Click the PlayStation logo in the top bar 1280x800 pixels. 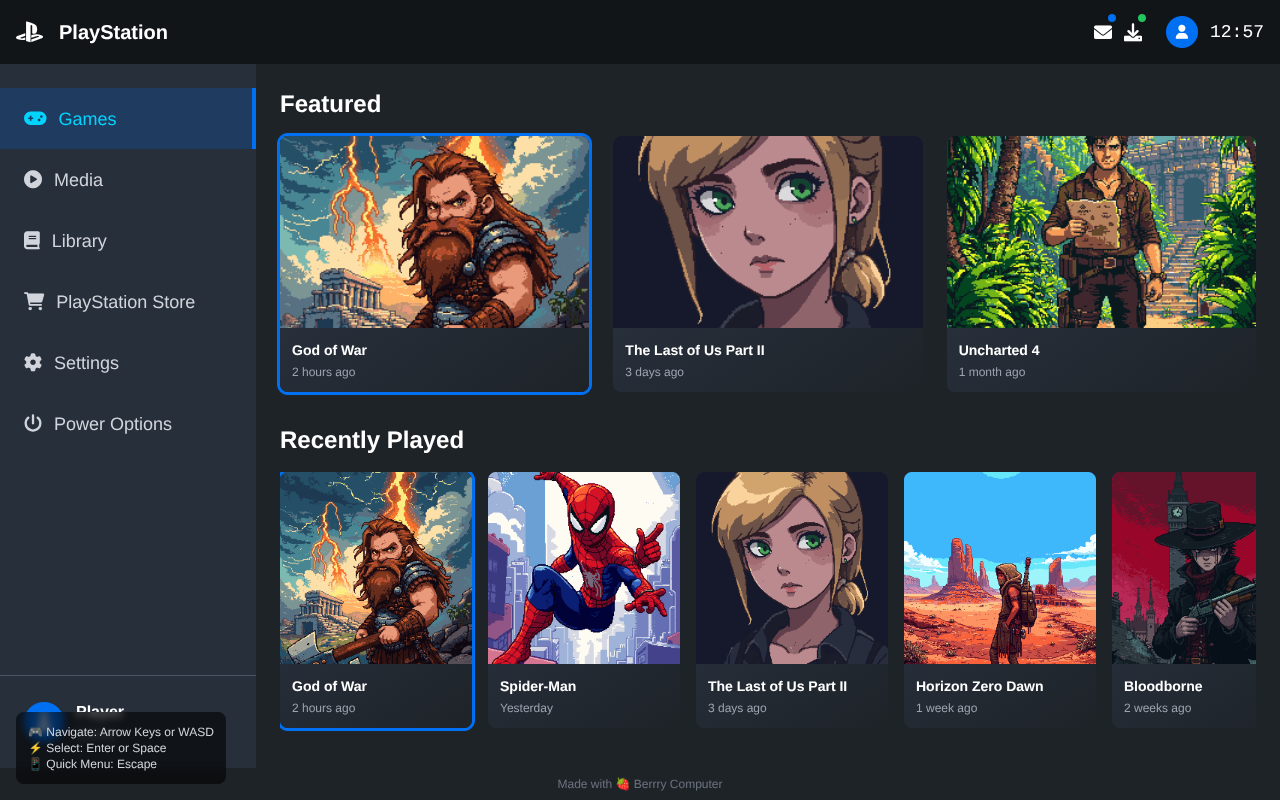pos(30,31)
